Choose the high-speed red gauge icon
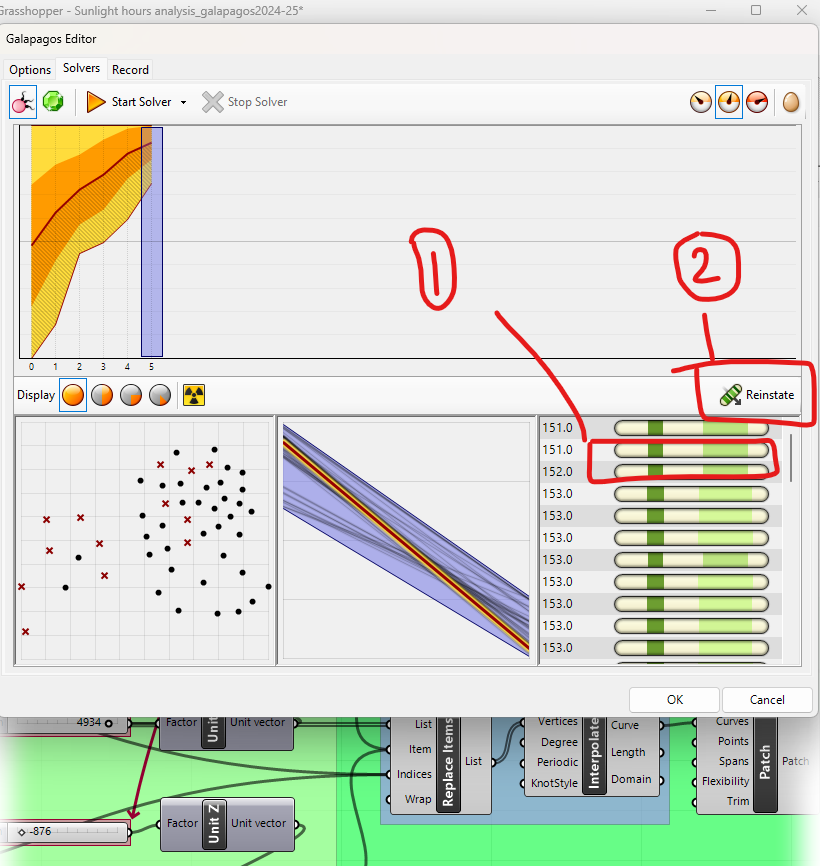 pos(757,102)
